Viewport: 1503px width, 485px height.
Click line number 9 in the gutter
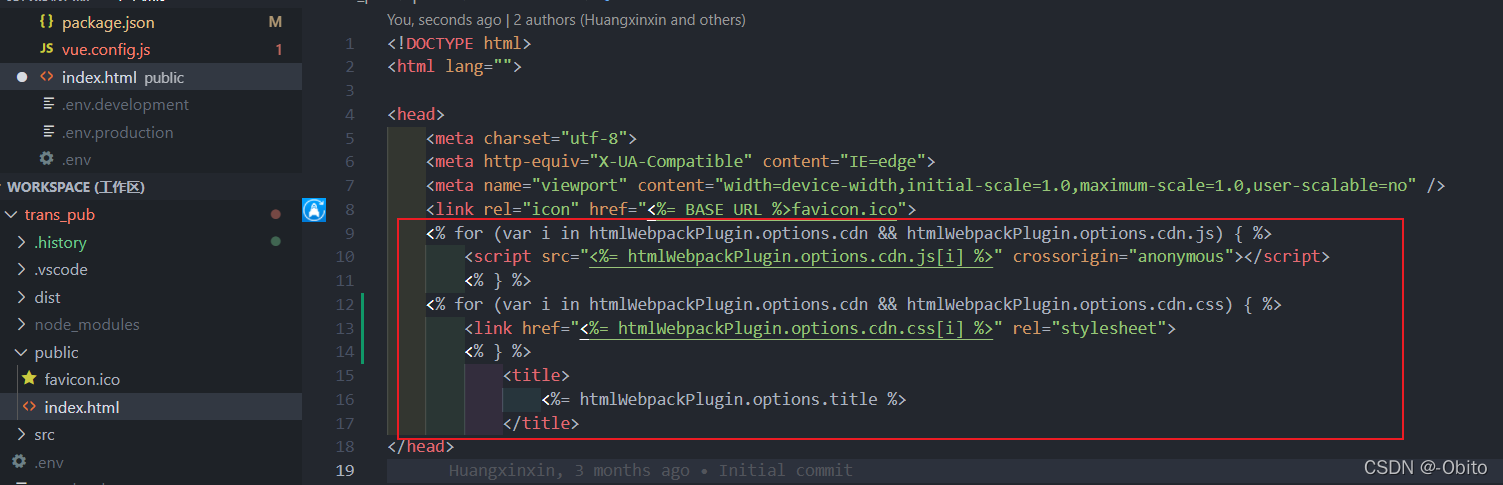tap(348, 233)
